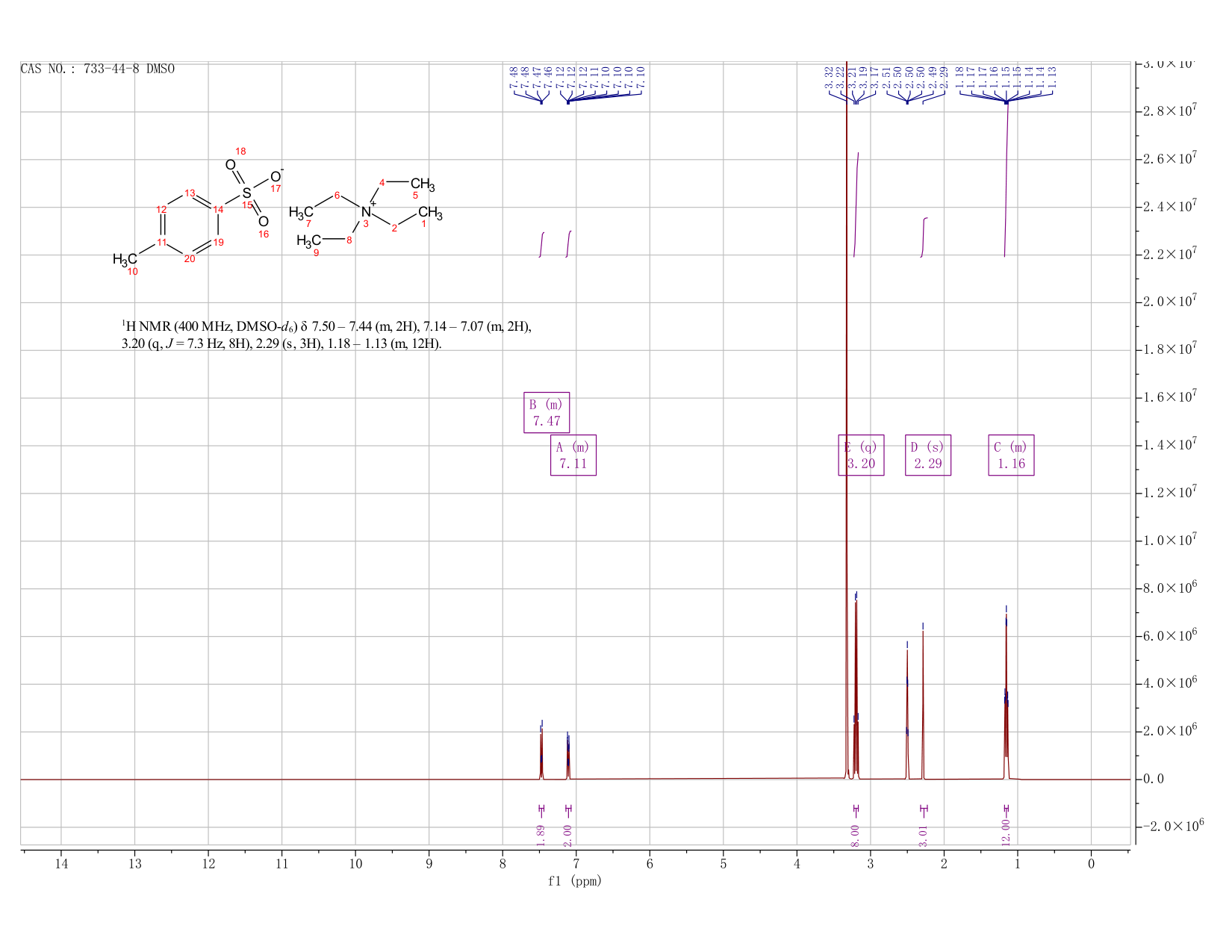1232x952 pixels.
Task: Click the N+ nitrogen atom in the structure
Action: pyautogui.click(x=366, y=212)
